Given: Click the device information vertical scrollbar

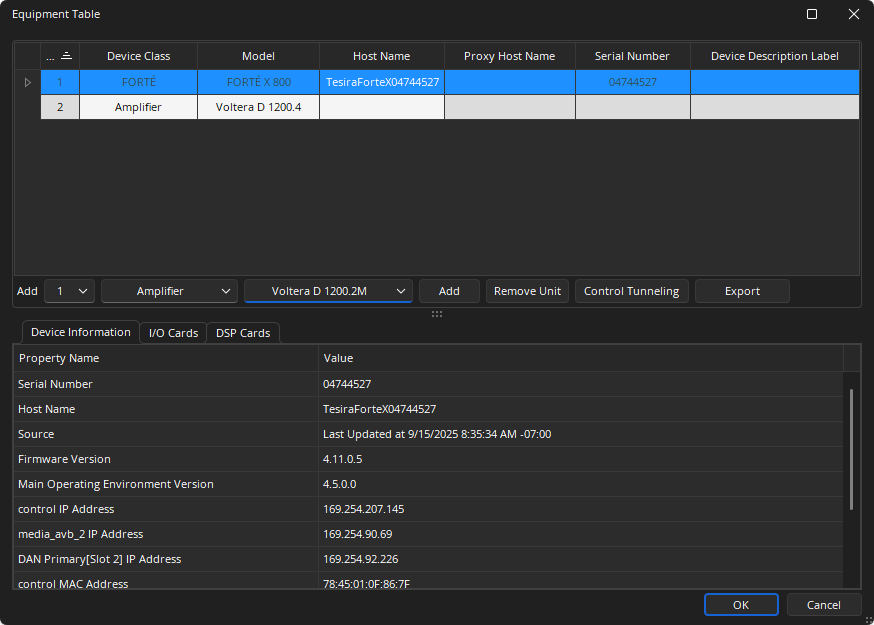Looking at the screenshot, I should (x=851, y=450).
